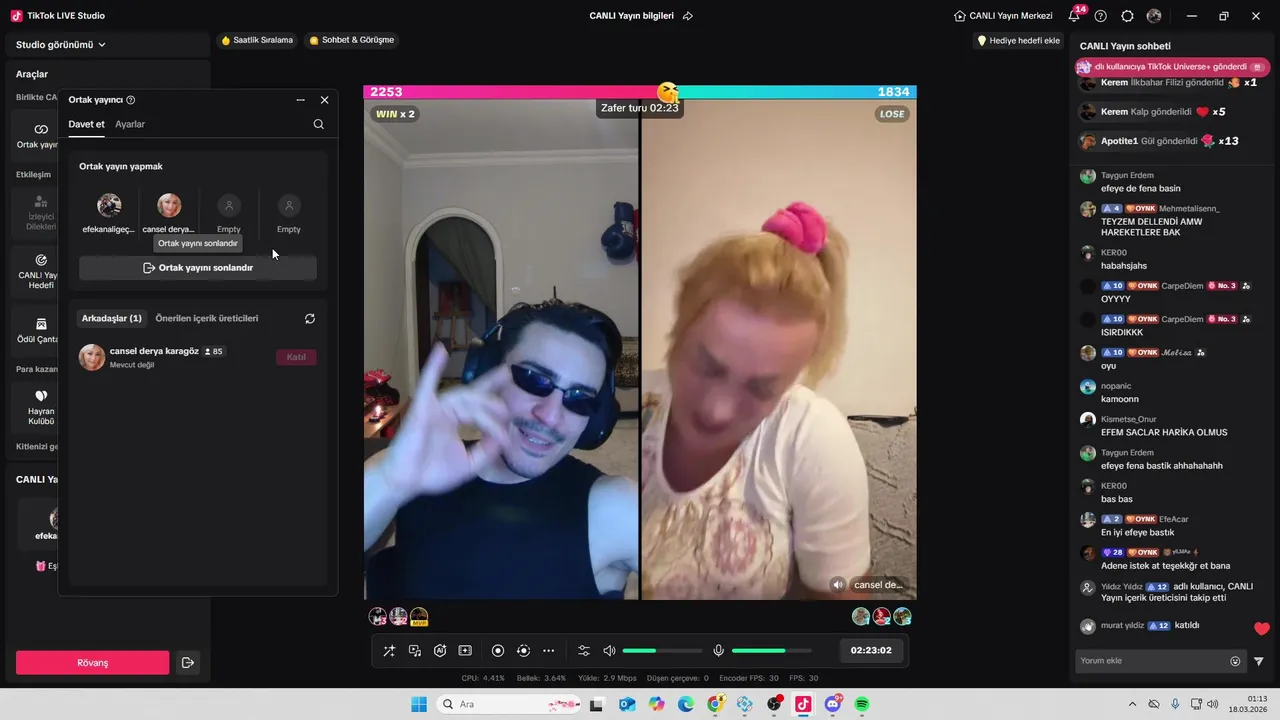Click the Windows Start button
The height and width of the screenshot is (720, 1280).
coord(419,704)
